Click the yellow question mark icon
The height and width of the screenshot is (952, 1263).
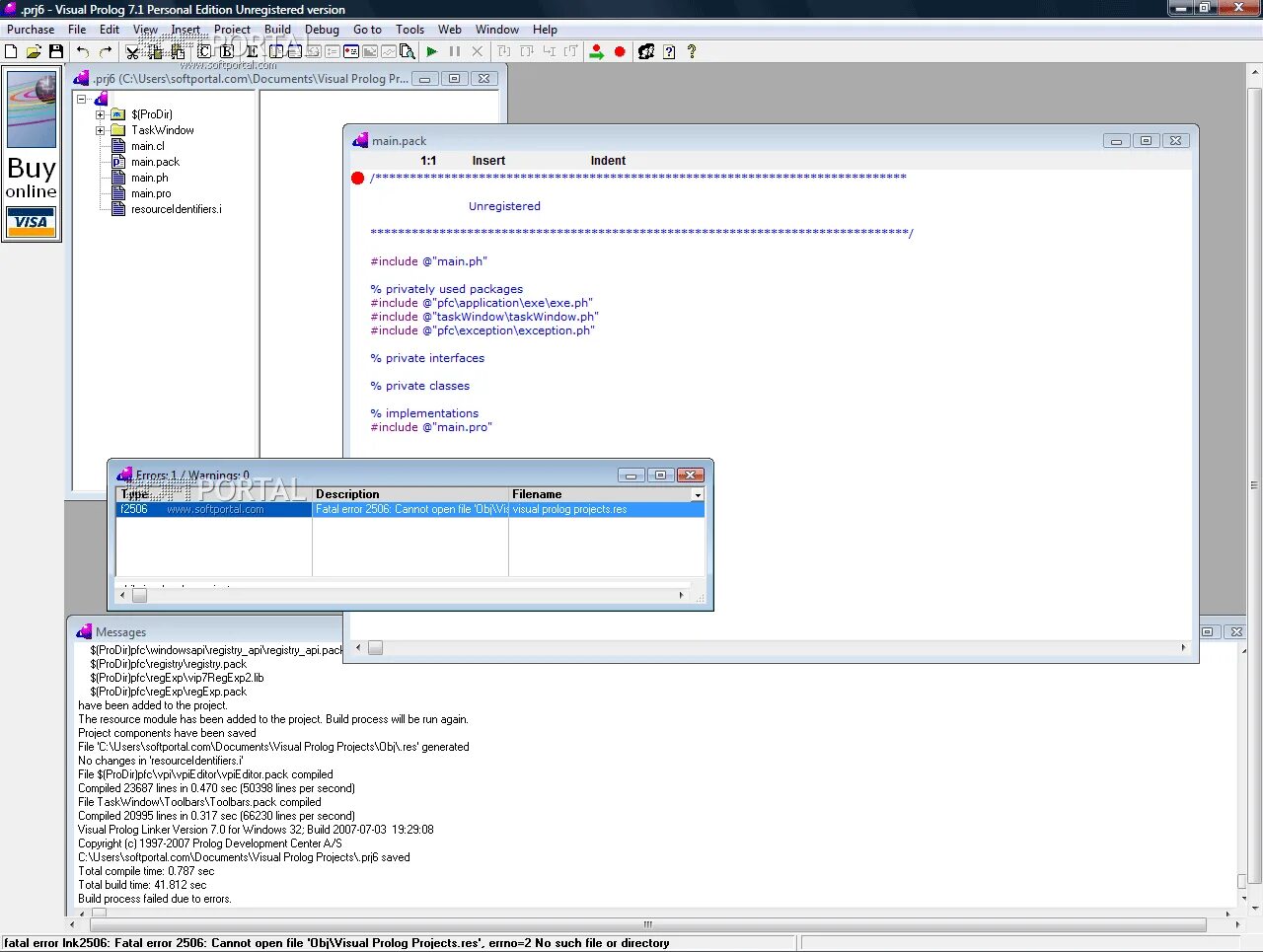tap(692, 51)
